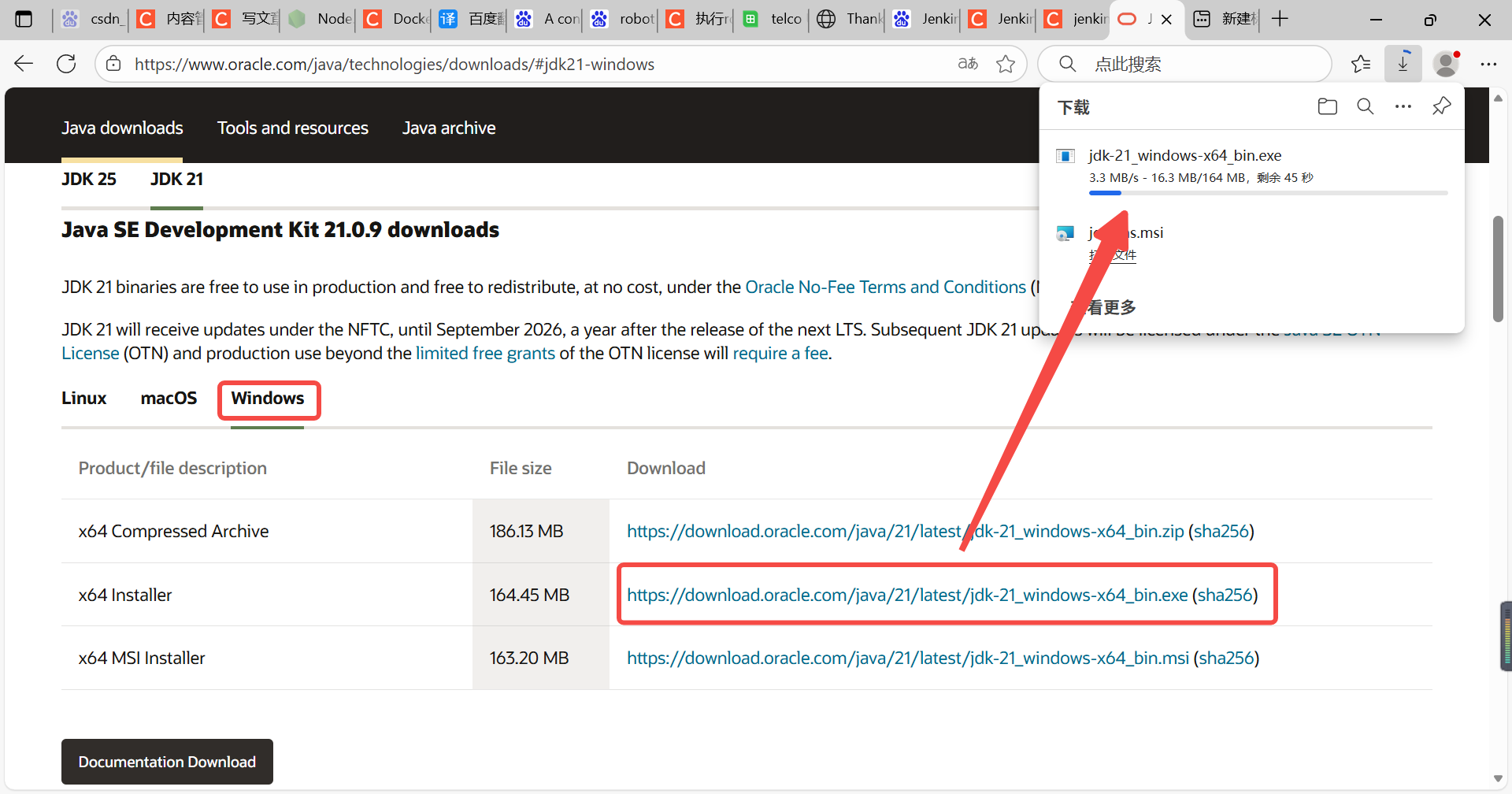
Task: Select the Windows platform tab
Action: pos(268,398)
